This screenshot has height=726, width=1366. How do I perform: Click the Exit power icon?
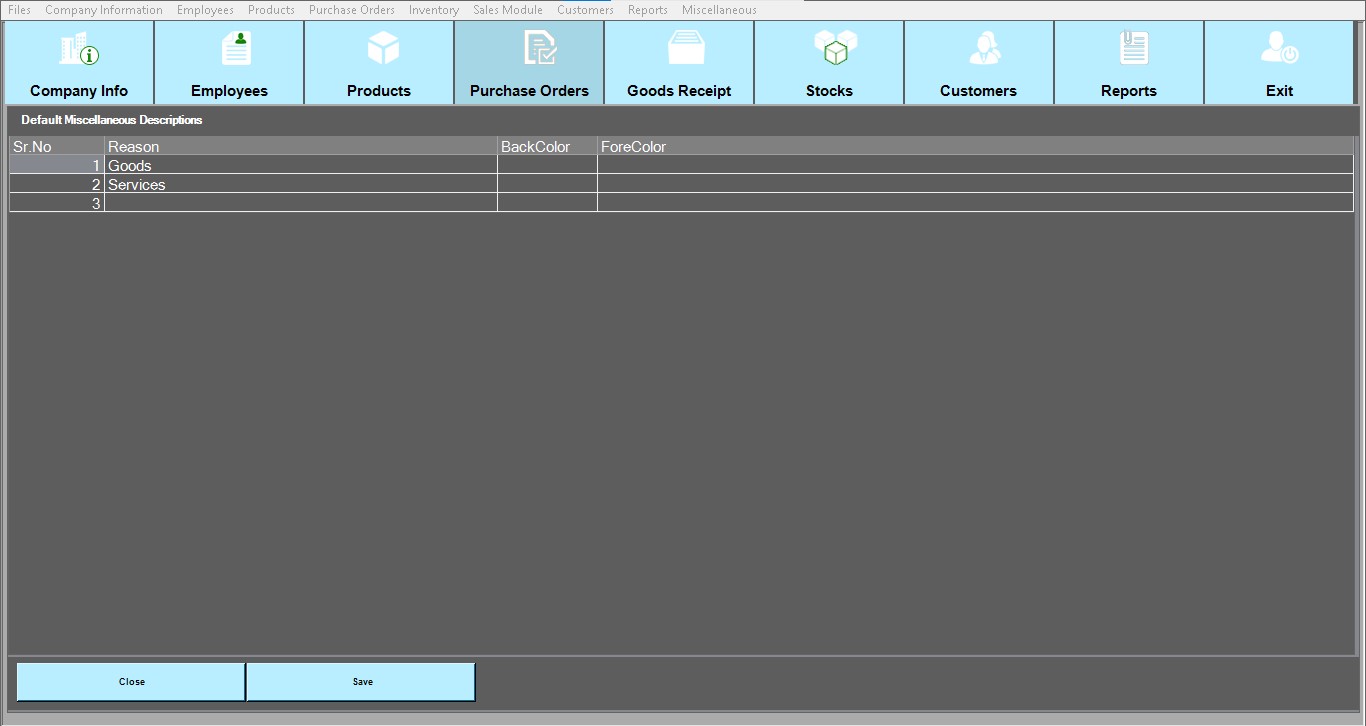pos(1279,49)
